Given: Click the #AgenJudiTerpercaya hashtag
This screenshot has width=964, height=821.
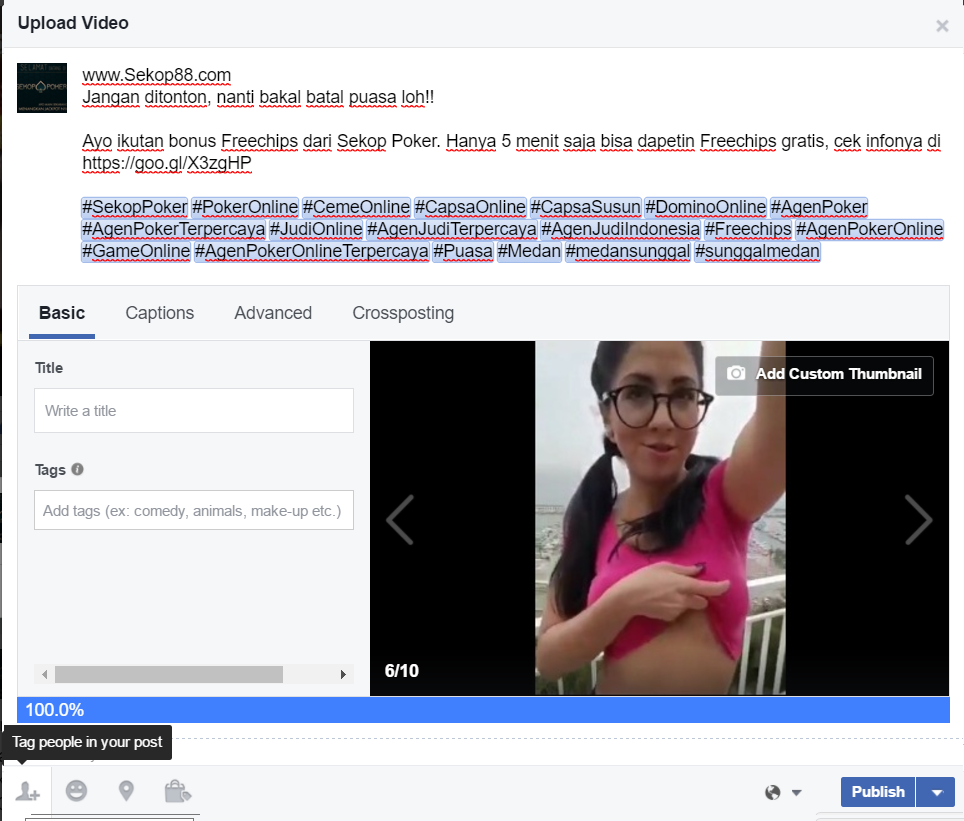Looking at the screenshot, I should (x=452, y=229).
